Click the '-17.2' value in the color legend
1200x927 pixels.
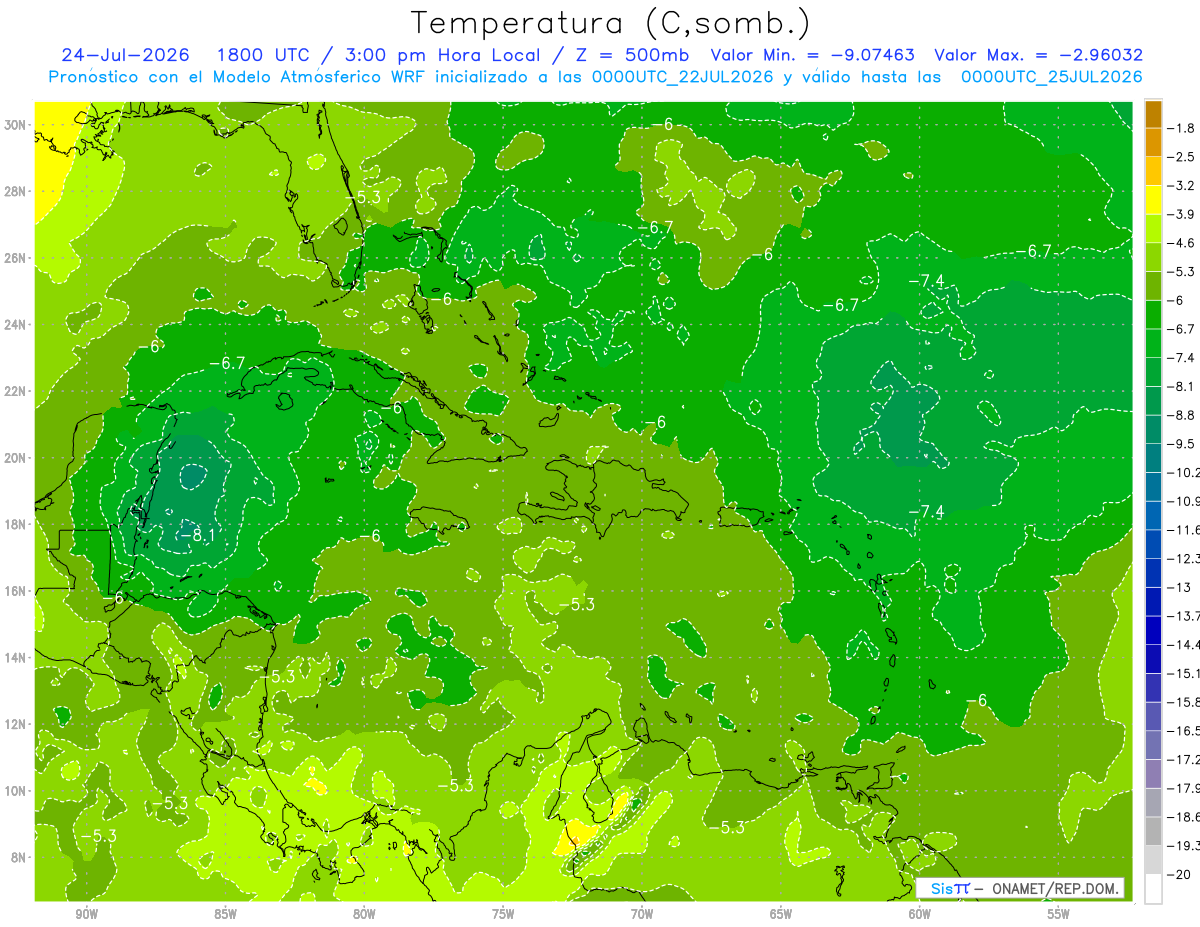1184,759
